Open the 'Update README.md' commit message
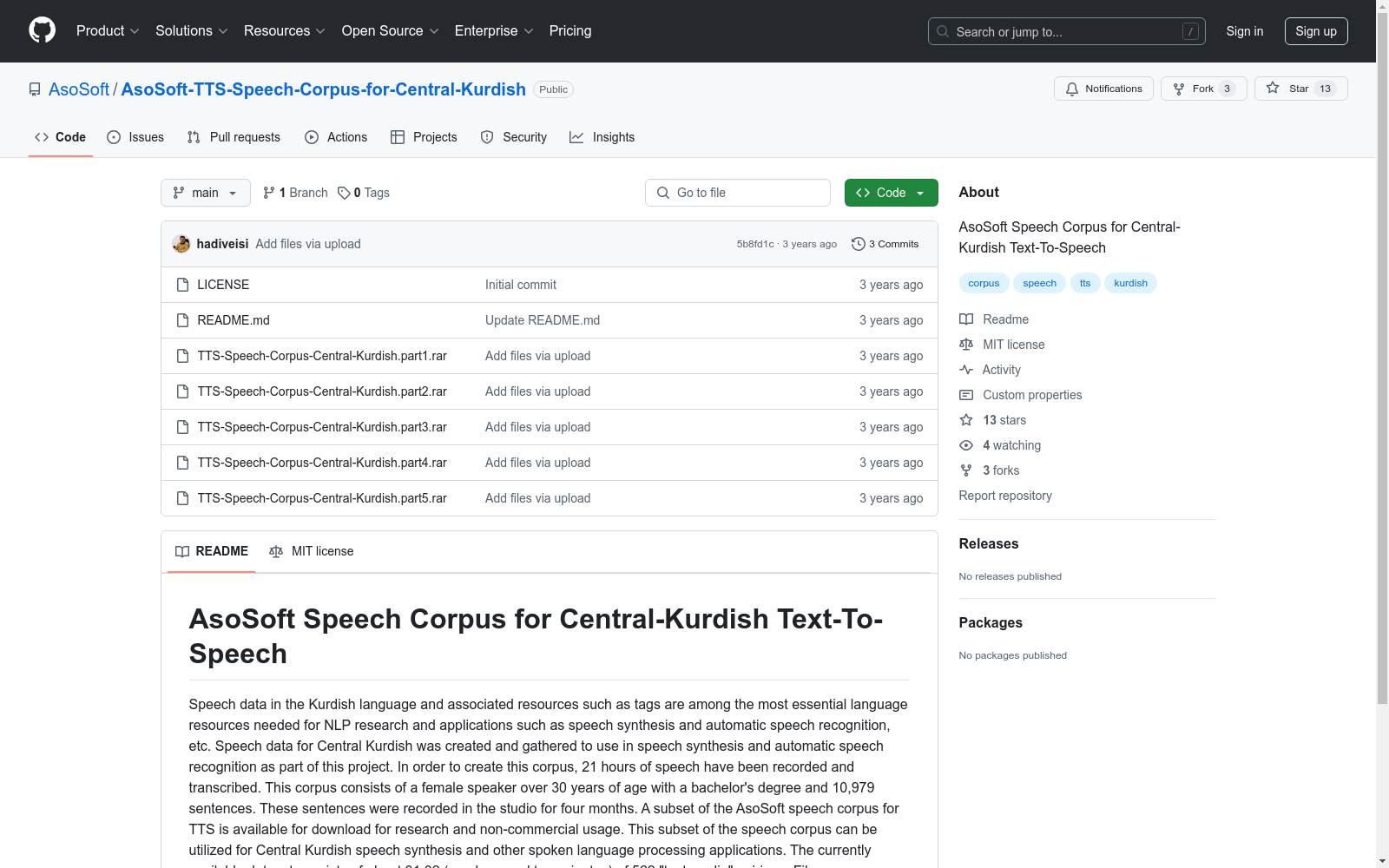This screenshot has width=1389, height=868. (x=543, y=320)
